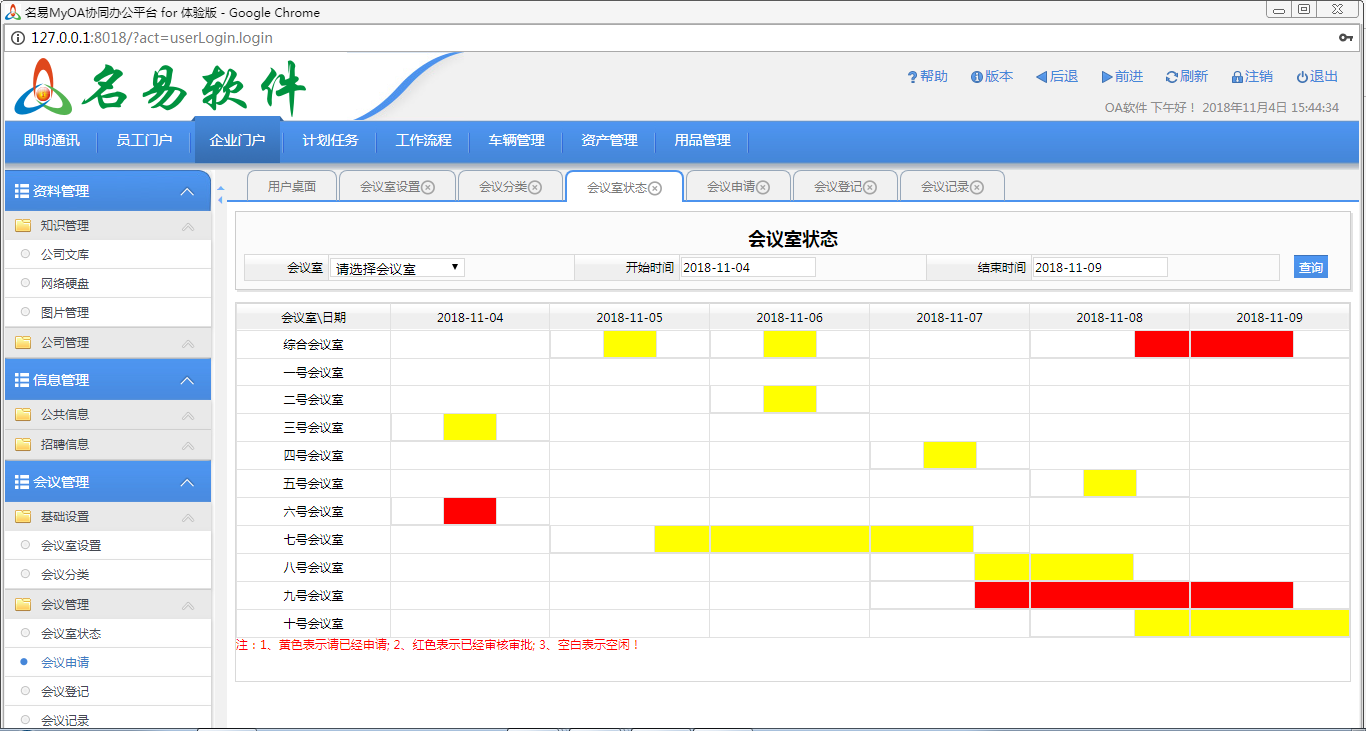
Task: Collapse the 知识管理 folder group
Action: pyautogui.click(x=187, y=227)
